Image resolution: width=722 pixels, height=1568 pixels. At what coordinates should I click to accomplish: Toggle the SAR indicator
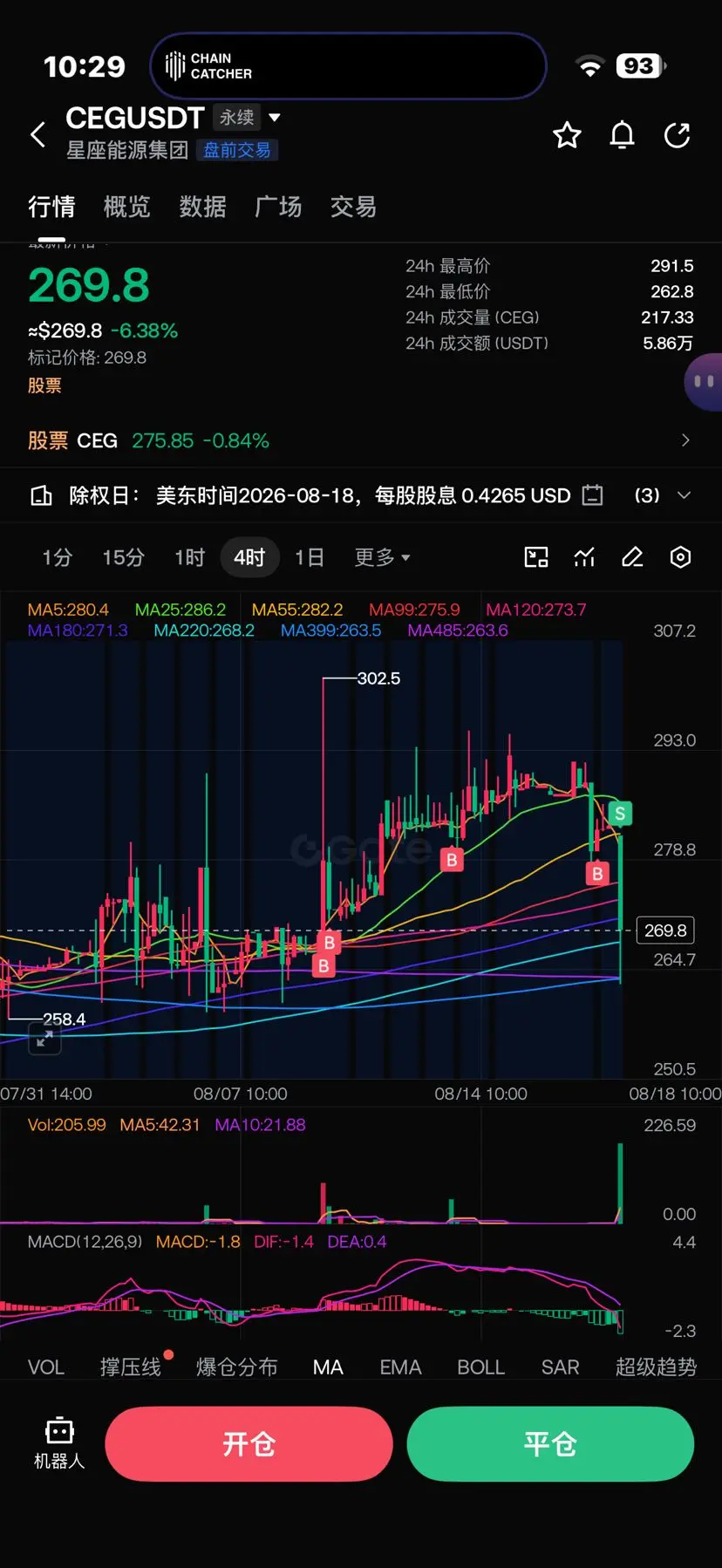[x=560, y=1367]
